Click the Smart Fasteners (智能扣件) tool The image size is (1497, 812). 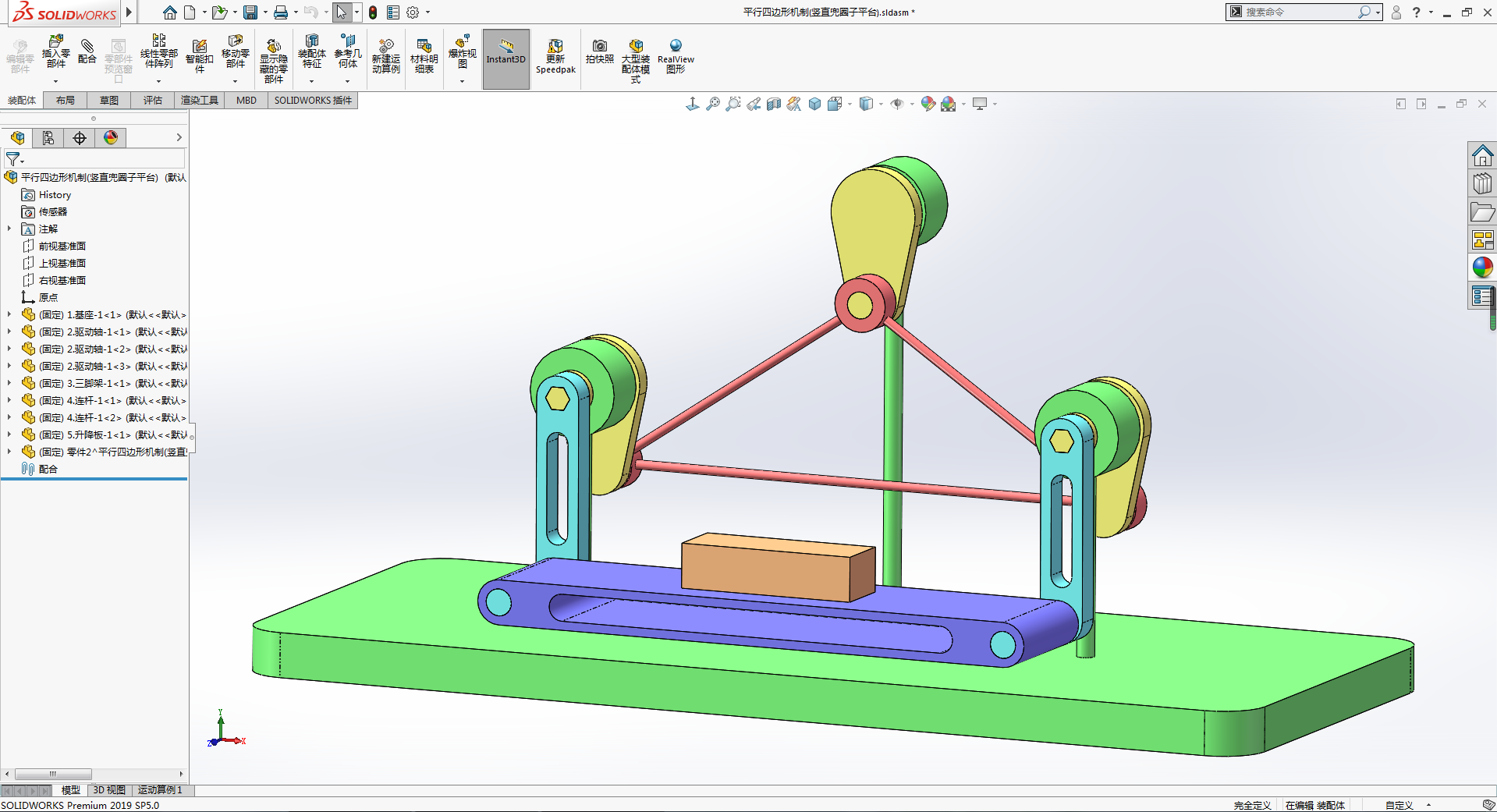[200, 55]
